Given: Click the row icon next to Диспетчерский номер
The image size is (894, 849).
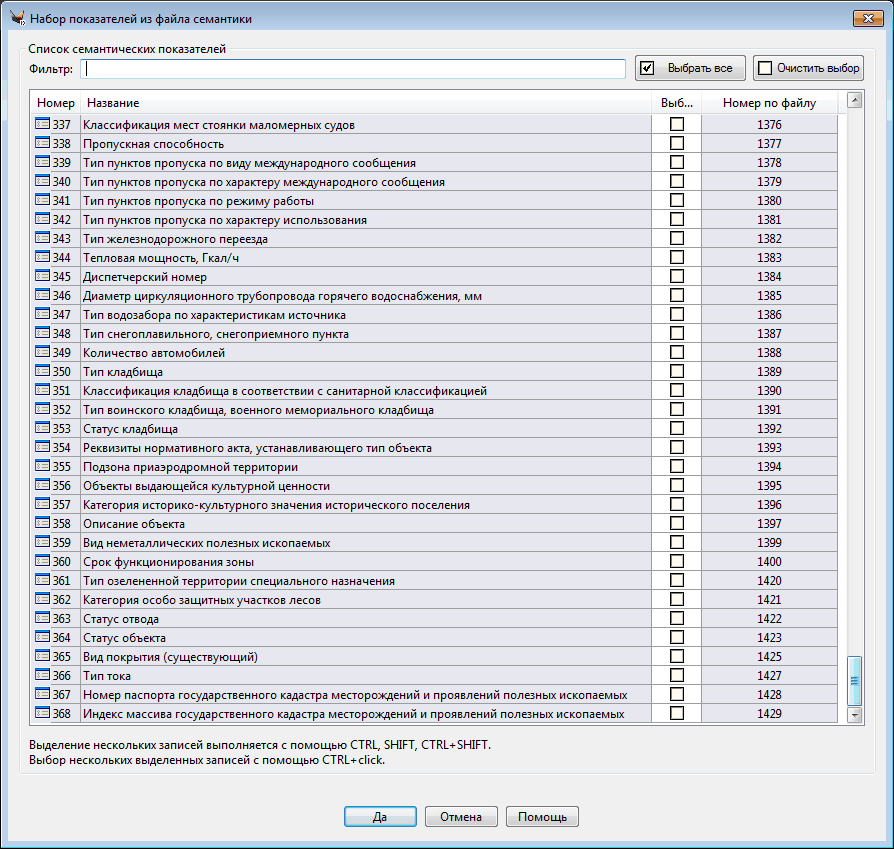Looking at the screenshot, I should click(42, 276).
